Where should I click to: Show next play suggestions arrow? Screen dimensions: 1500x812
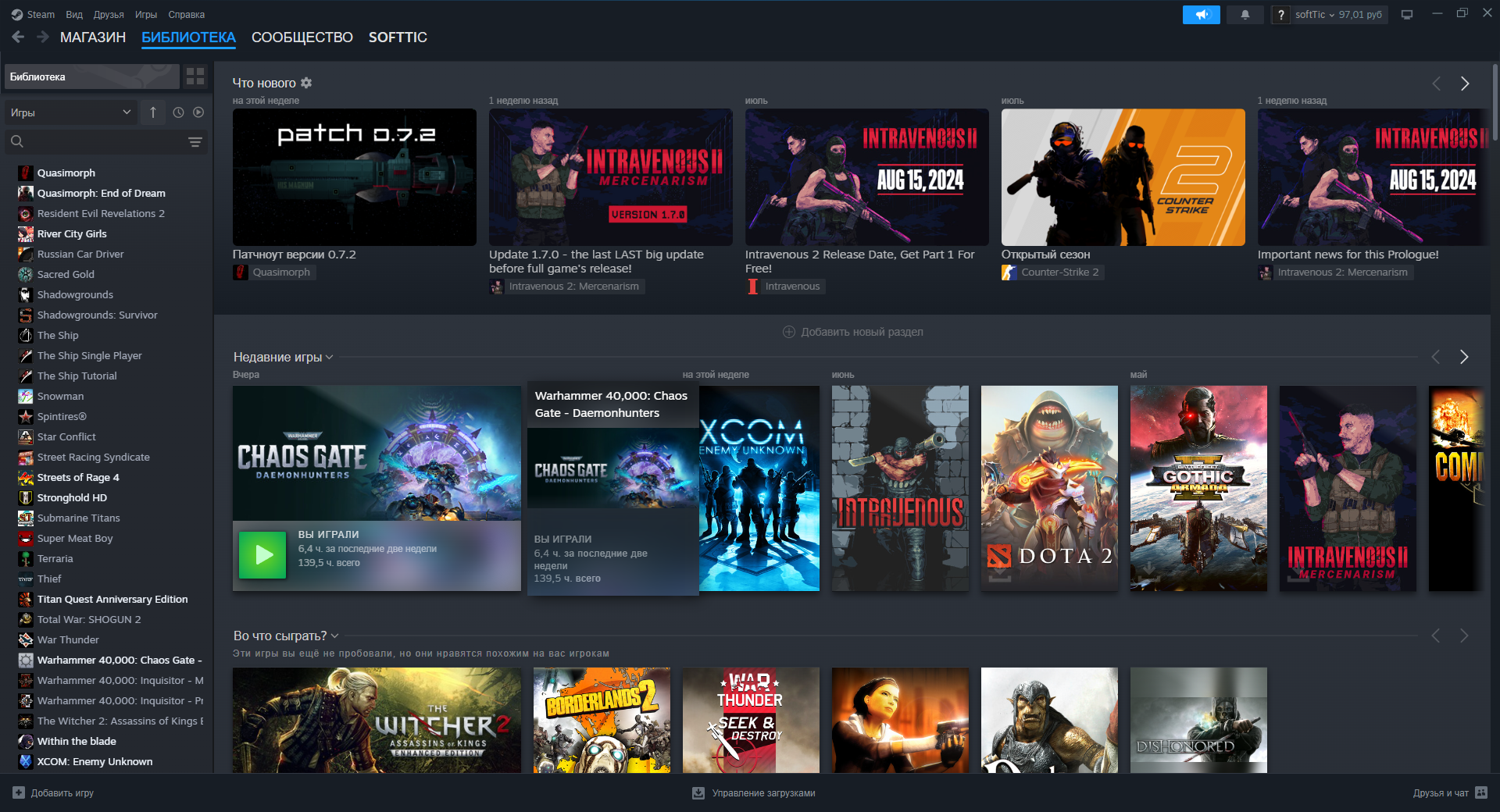1464,636
